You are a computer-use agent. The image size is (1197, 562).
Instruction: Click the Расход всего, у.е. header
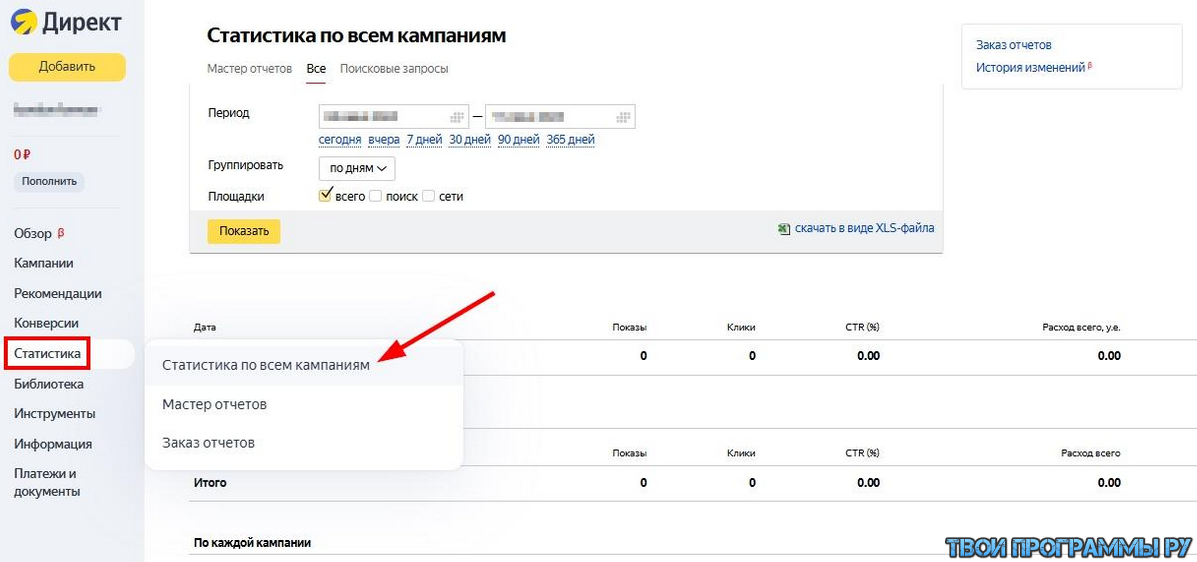click(x=1081, y=327)
